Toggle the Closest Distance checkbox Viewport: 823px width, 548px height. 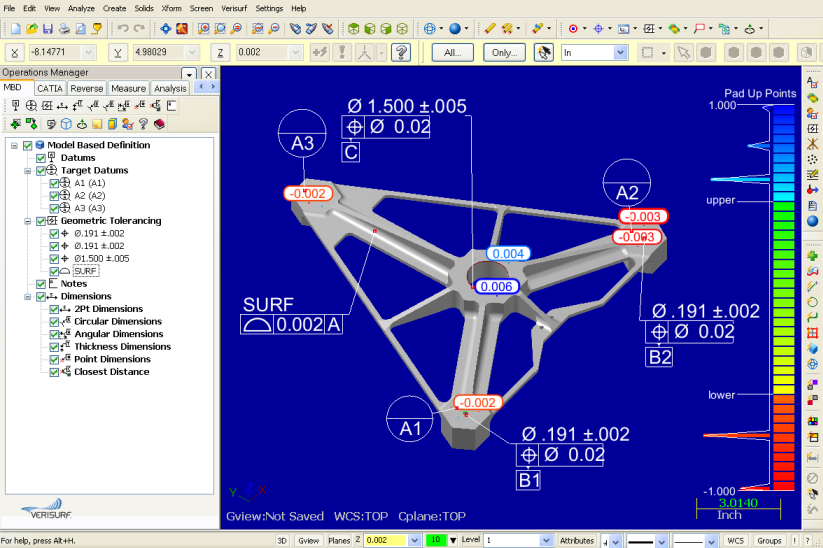pyautogui.click(x=54, y=372)
